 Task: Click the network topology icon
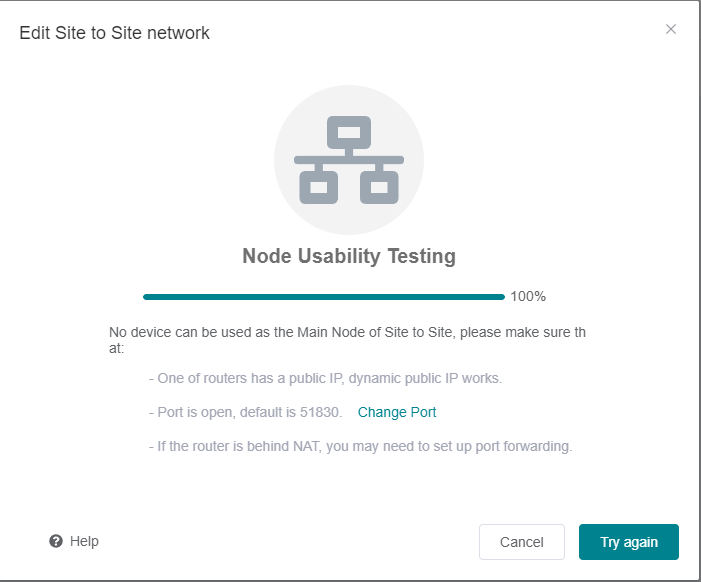coord(349,161)
